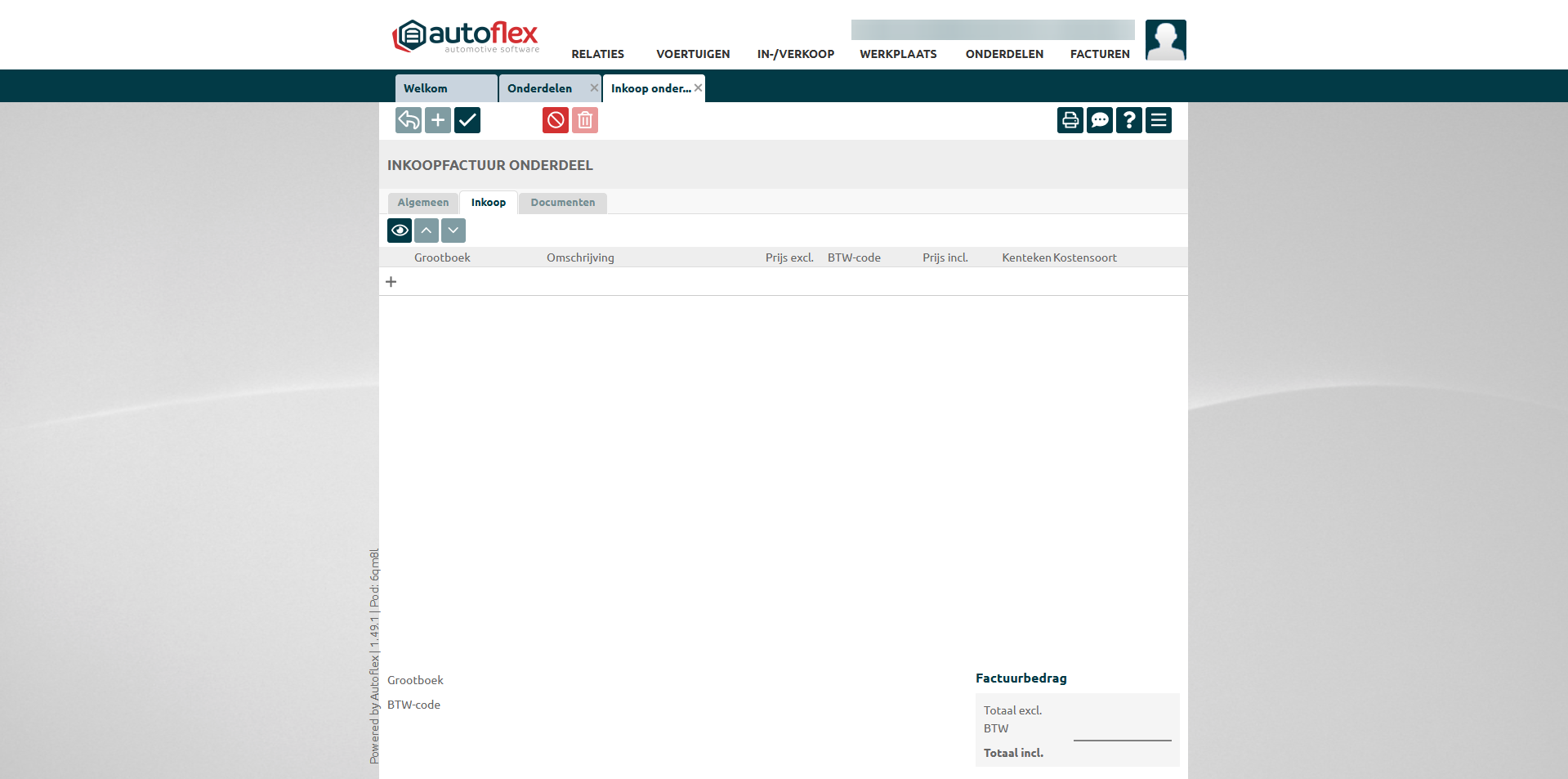Switch to the Algemeen tab
Image resolution: width=1568 pixels, height=779 pixels.
click(423, 203)
